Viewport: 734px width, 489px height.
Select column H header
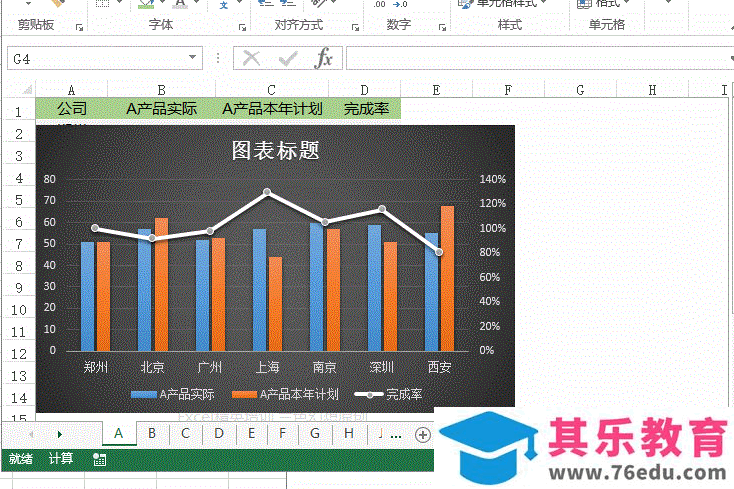pos(653,90)
